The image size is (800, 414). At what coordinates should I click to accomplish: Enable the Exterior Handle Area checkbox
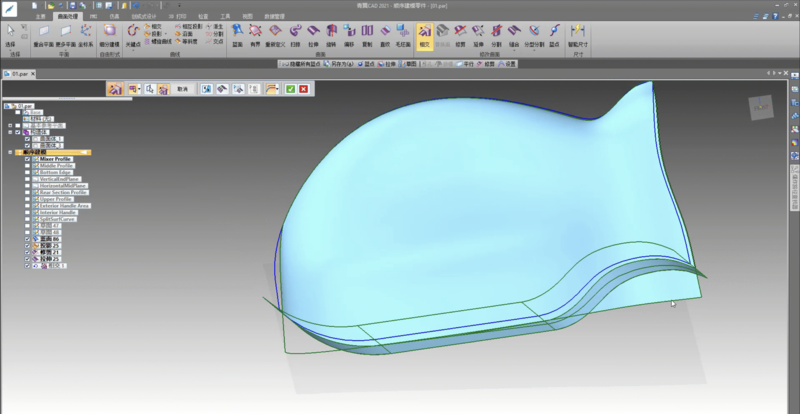[27, 205]
